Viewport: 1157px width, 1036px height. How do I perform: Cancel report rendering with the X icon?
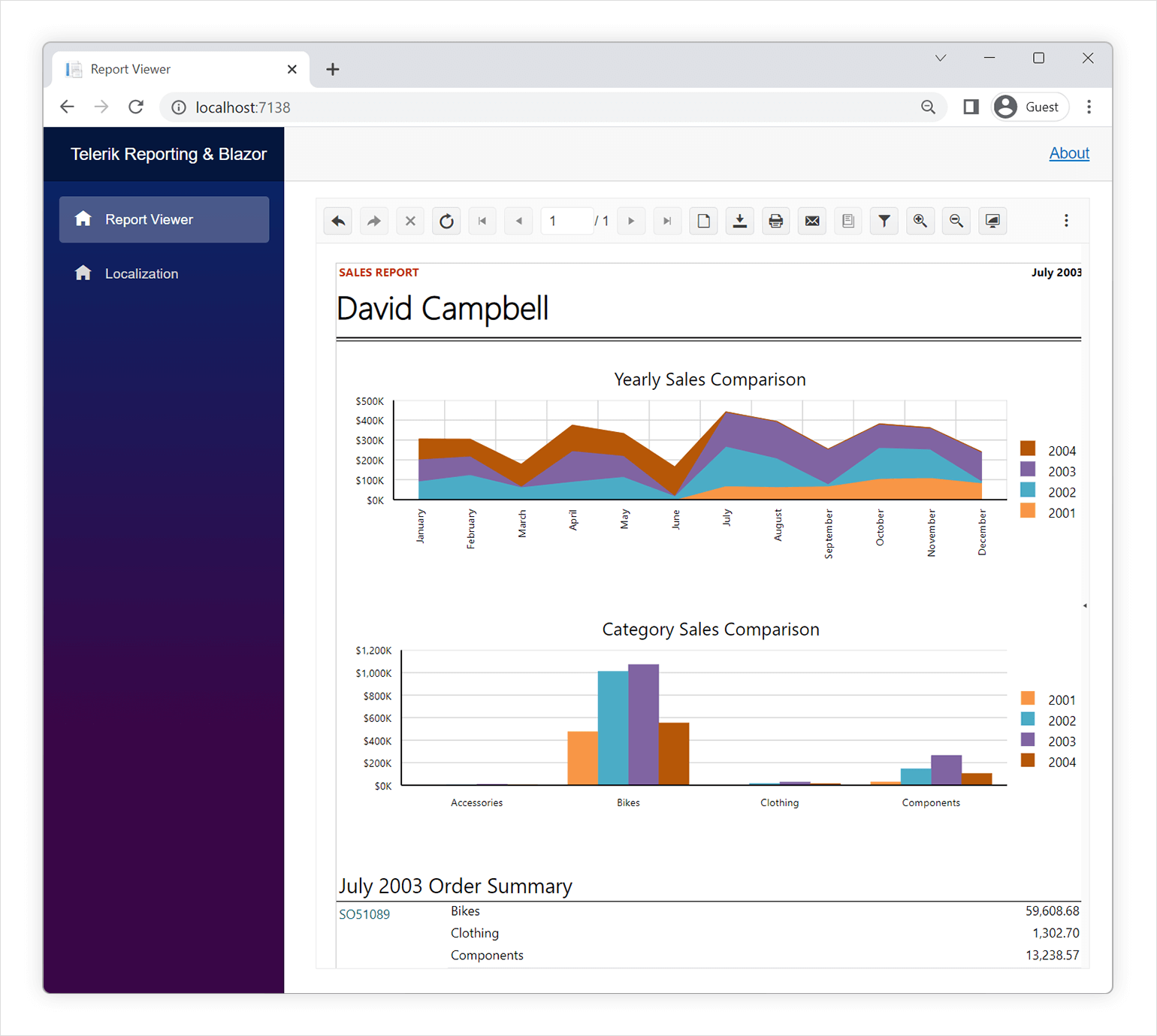[409, 220]
